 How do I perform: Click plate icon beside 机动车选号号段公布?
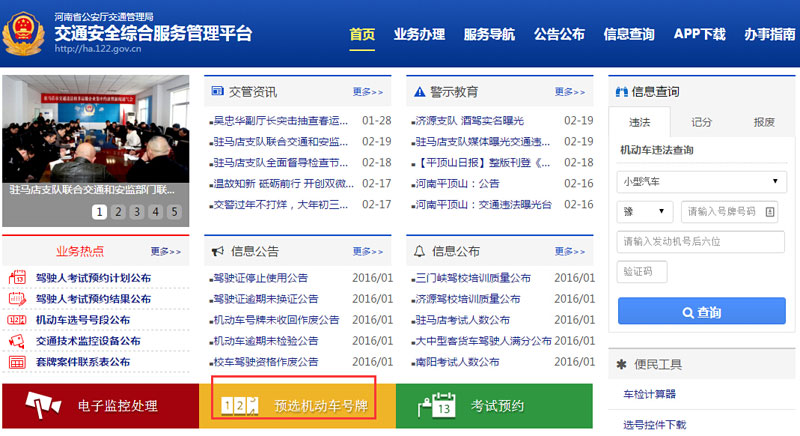click(x=17, y=320)
